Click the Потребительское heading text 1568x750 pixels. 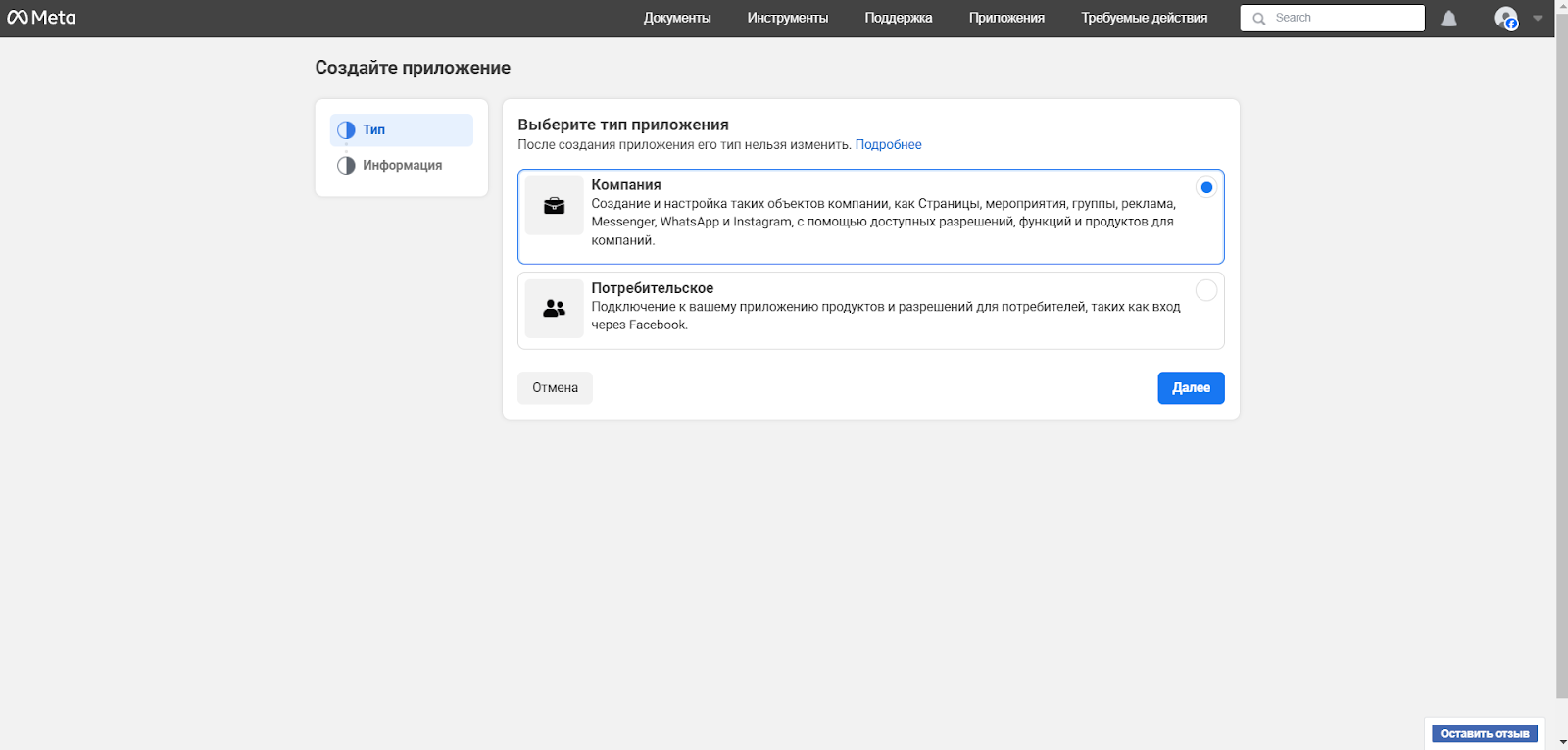[653, 288]
